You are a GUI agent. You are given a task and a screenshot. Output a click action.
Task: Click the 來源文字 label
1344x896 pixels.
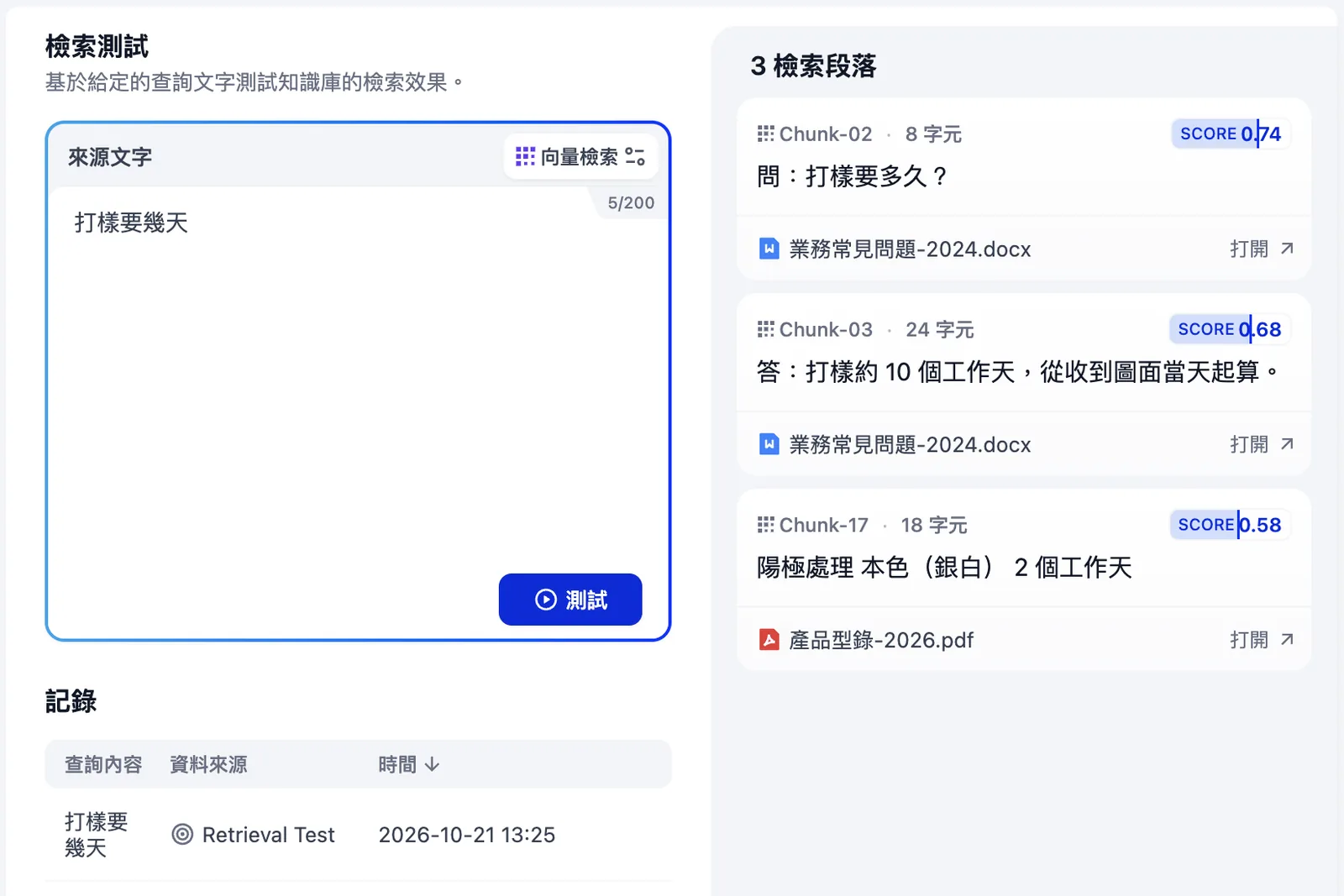[x=110, y=157]
